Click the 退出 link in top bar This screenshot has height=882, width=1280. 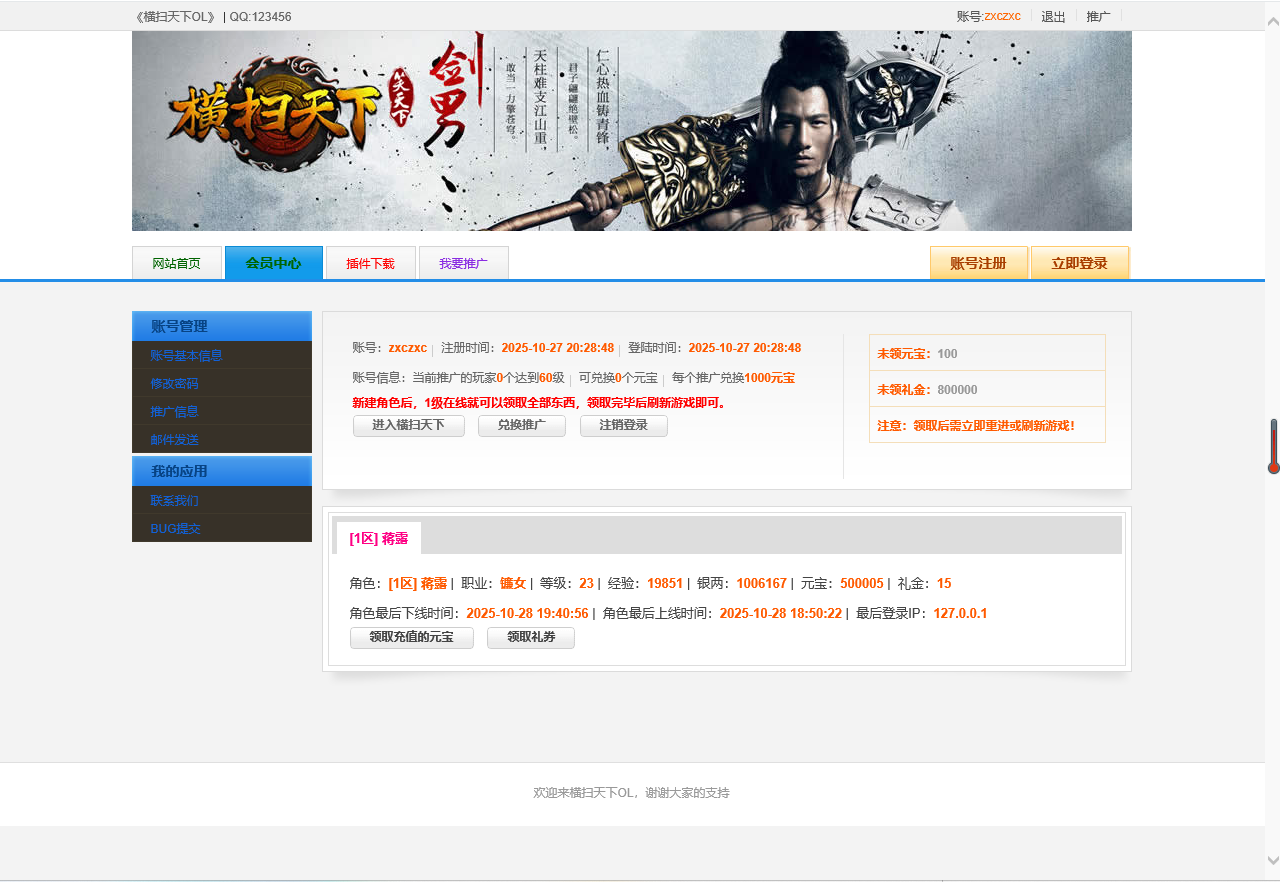[x=1053, y=16]
